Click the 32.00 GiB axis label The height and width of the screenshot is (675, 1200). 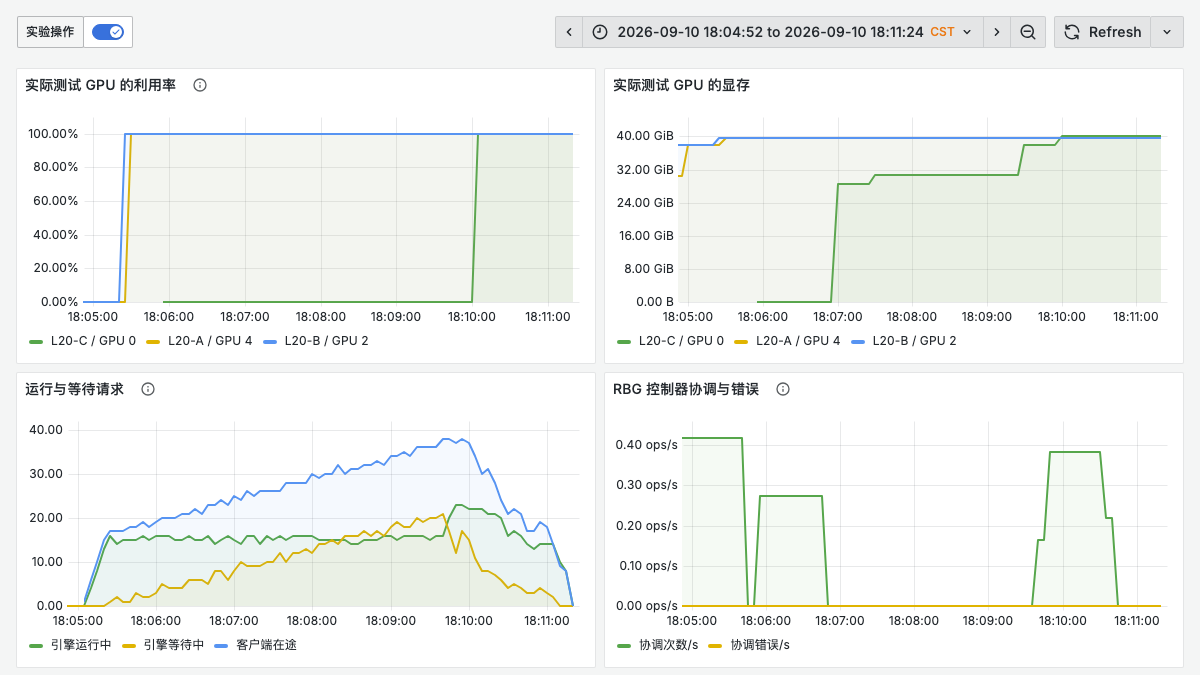(x=645, y=169)
